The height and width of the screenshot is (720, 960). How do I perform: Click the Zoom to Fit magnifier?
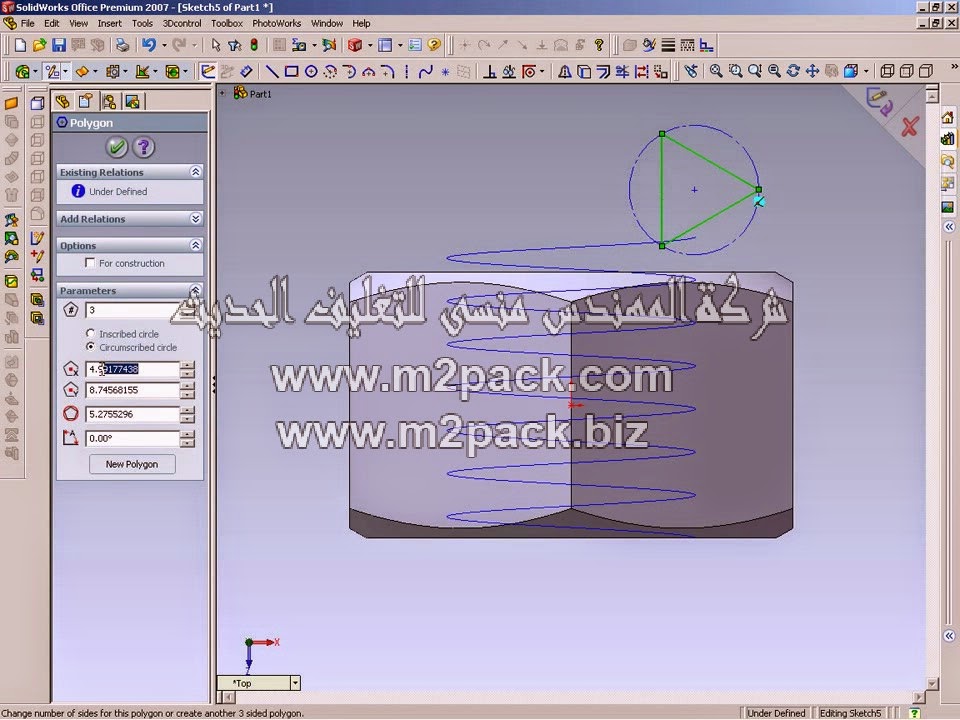716,72
